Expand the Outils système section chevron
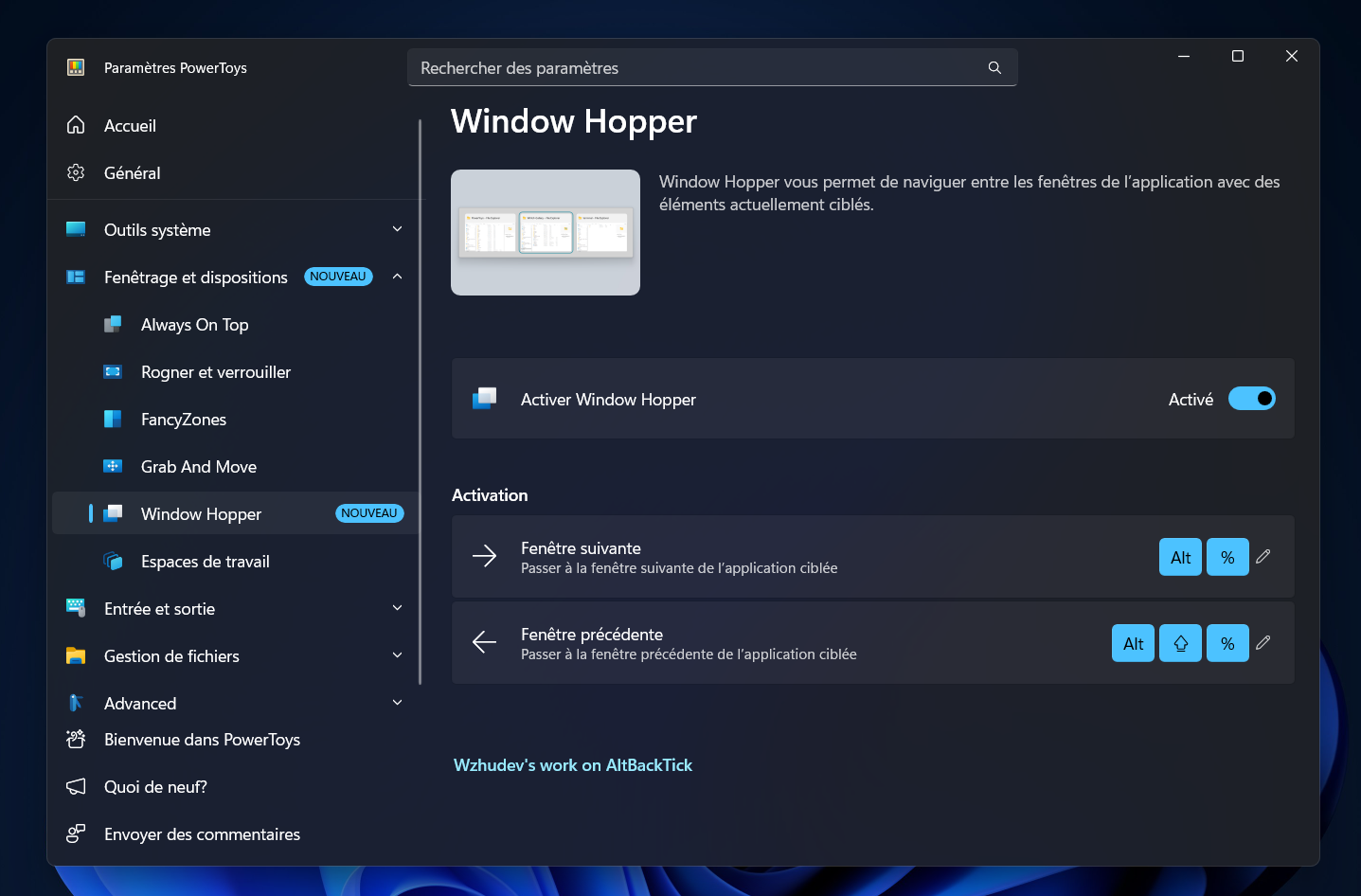This screenshot has height=896, width=1361. [x=398, y=229]
